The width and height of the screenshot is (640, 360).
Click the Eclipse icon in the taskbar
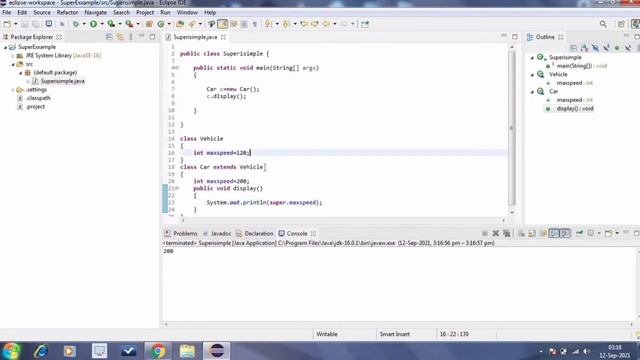pyautogui.click(x=217, y=351)
